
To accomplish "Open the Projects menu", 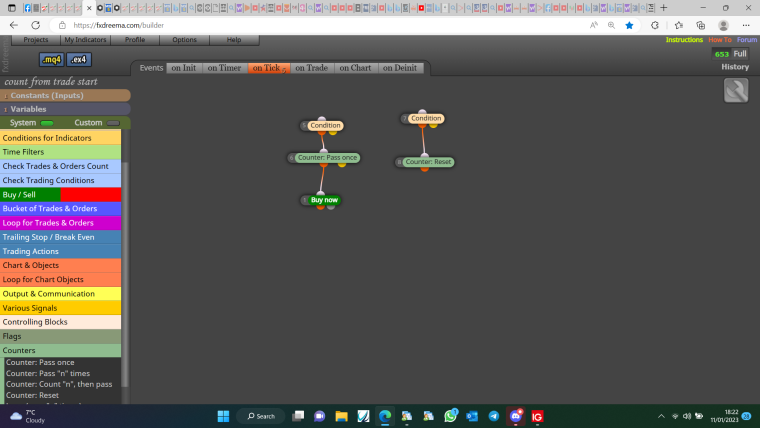I will [x=36, y=40].
